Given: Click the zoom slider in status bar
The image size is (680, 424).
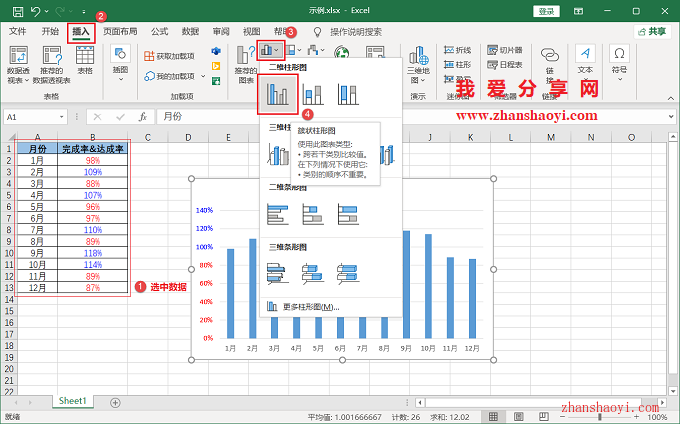Looking at the screenshot, I should click(x=599, y=417).
